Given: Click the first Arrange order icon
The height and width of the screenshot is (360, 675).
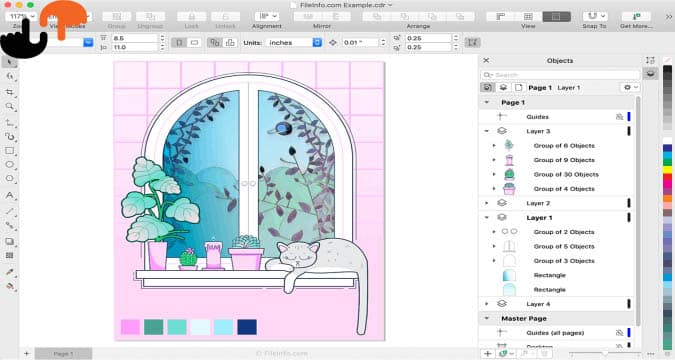Looking at the screenshot, I should [377, 17].
